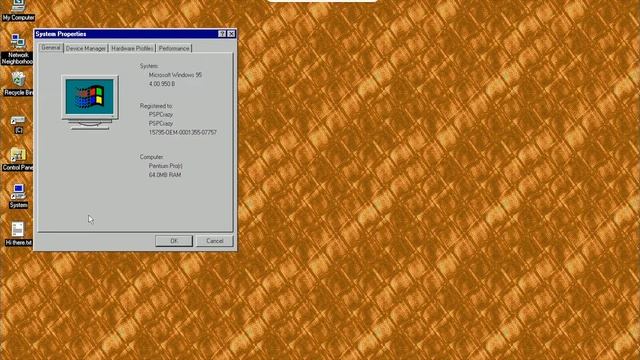Click the Computer label

click(151, 157)
